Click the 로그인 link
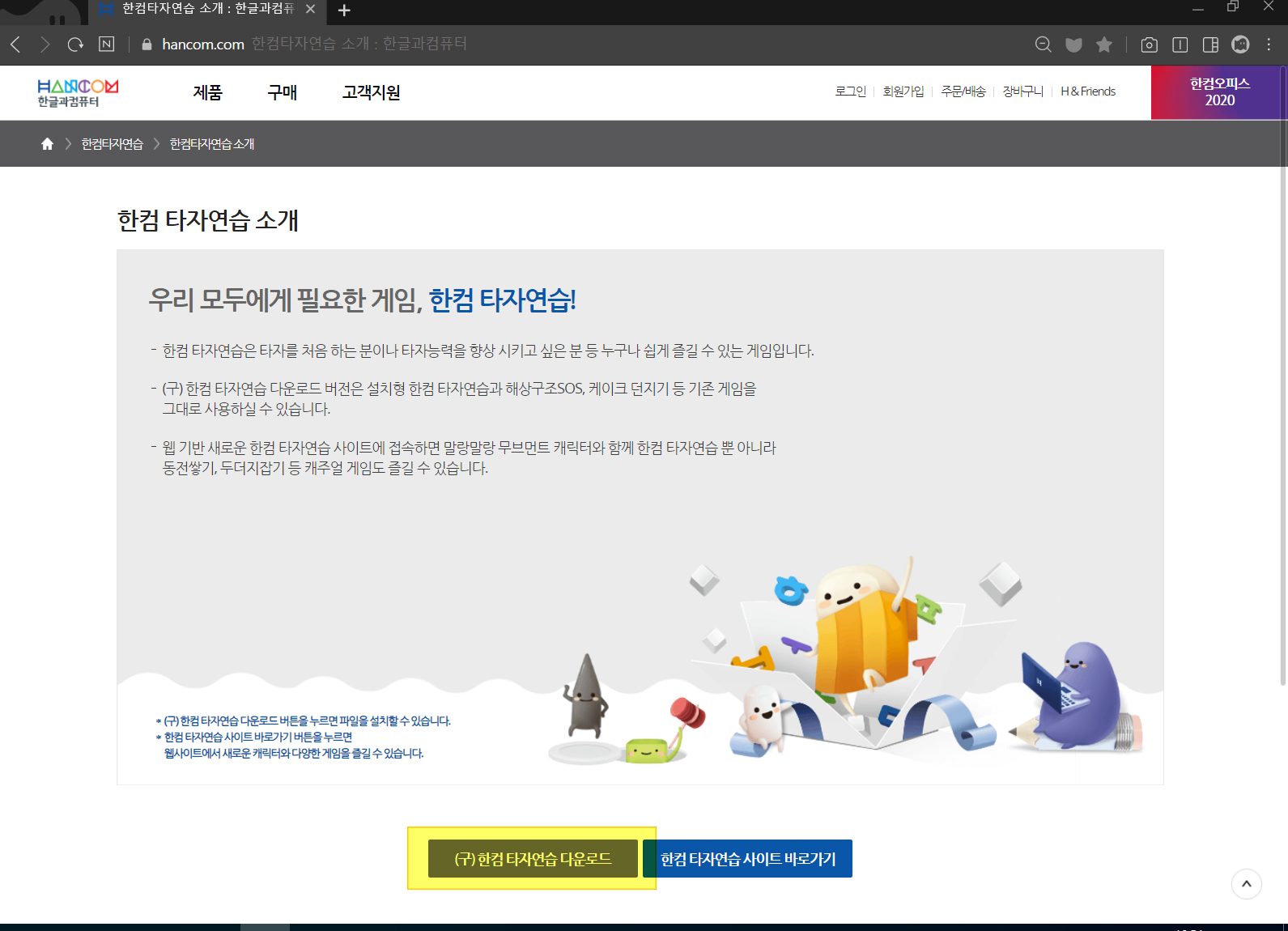 (850, 91)
